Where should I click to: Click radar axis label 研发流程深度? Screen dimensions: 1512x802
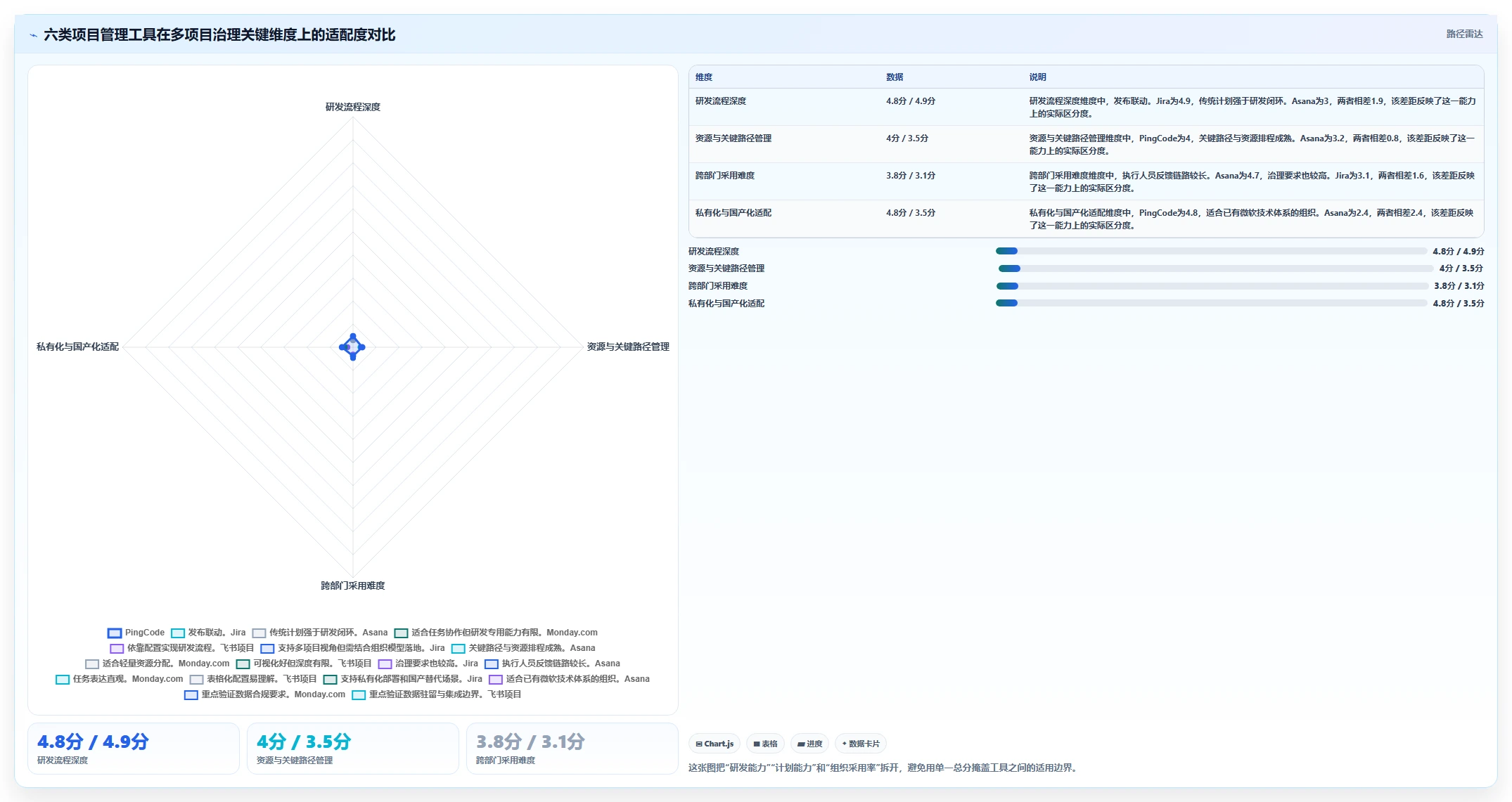coord(353,107)
